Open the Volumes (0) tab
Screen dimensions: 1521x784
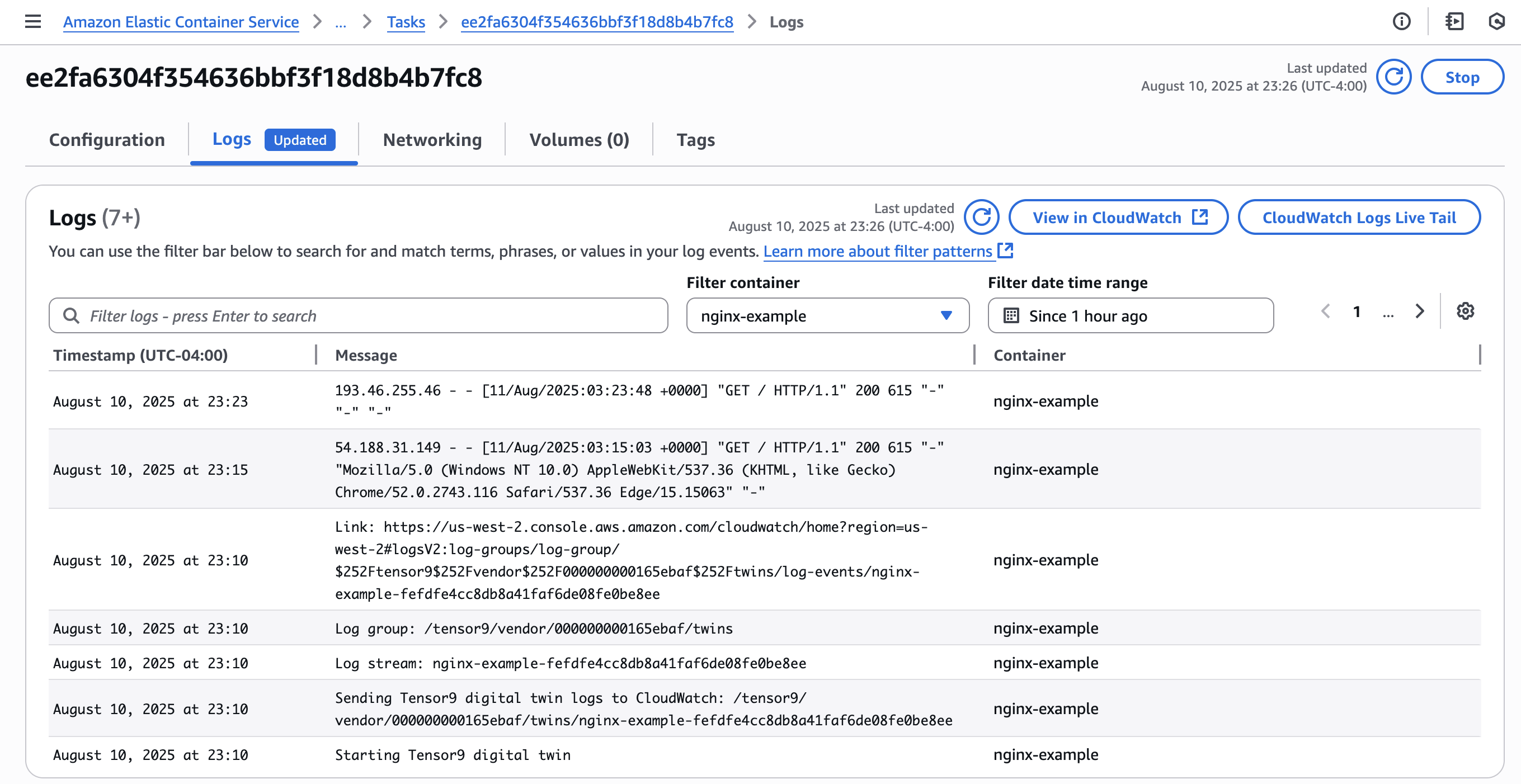coord(579,140)
